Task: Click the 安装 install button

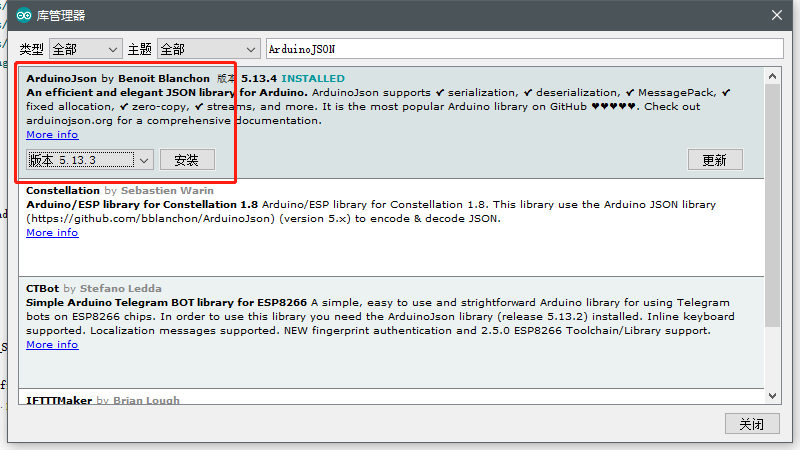Action: click(187, 160)
